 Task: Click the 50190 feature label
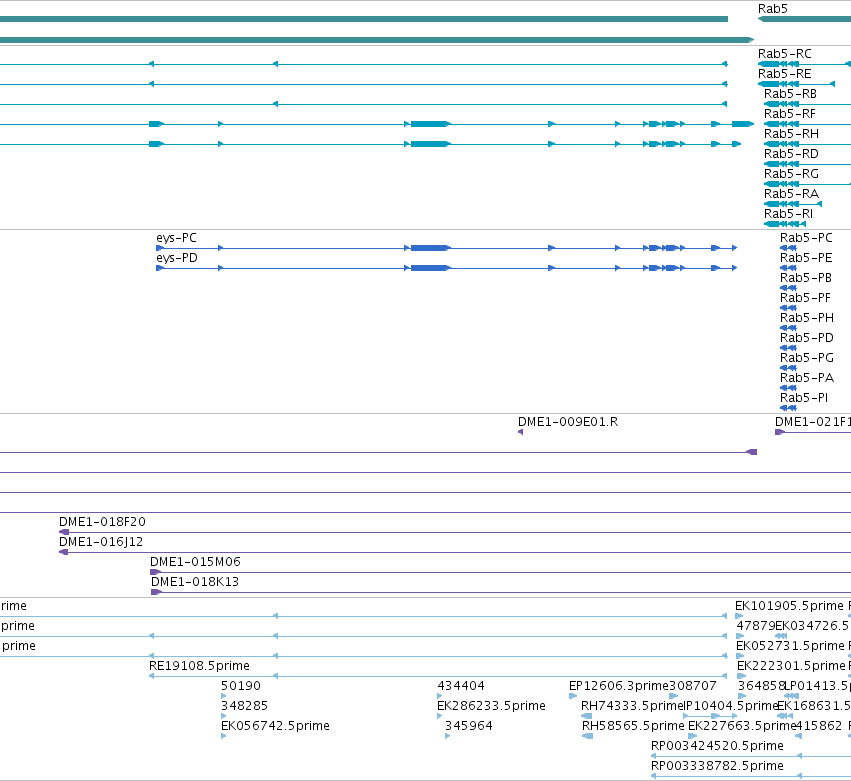241,686
